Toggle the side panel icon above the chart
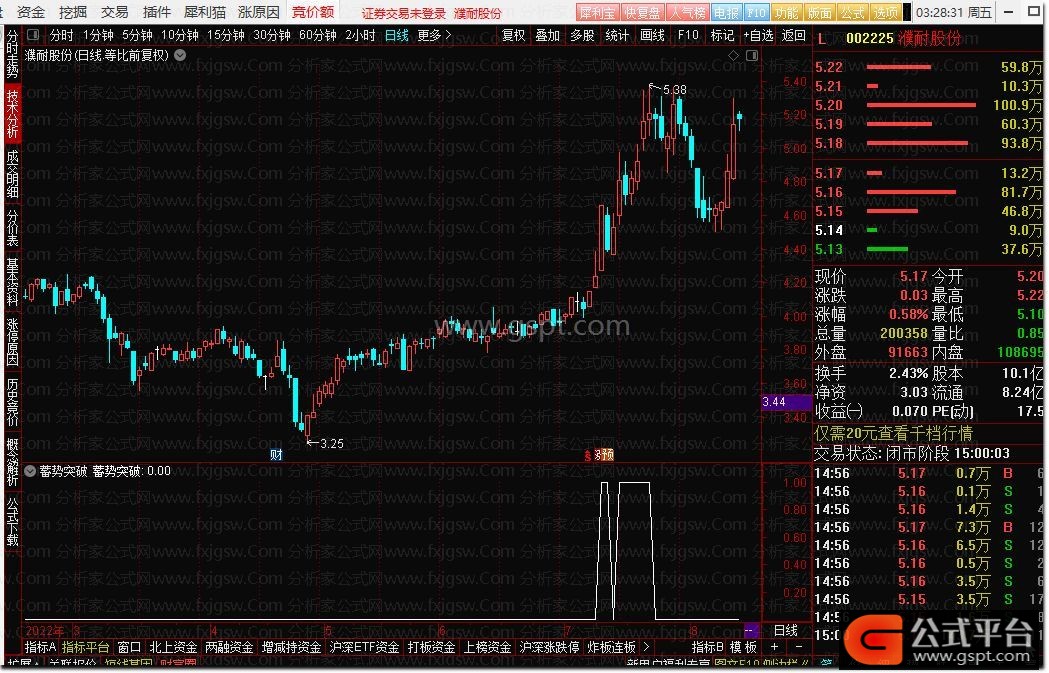1049x673 pixels. coord(752,56)
